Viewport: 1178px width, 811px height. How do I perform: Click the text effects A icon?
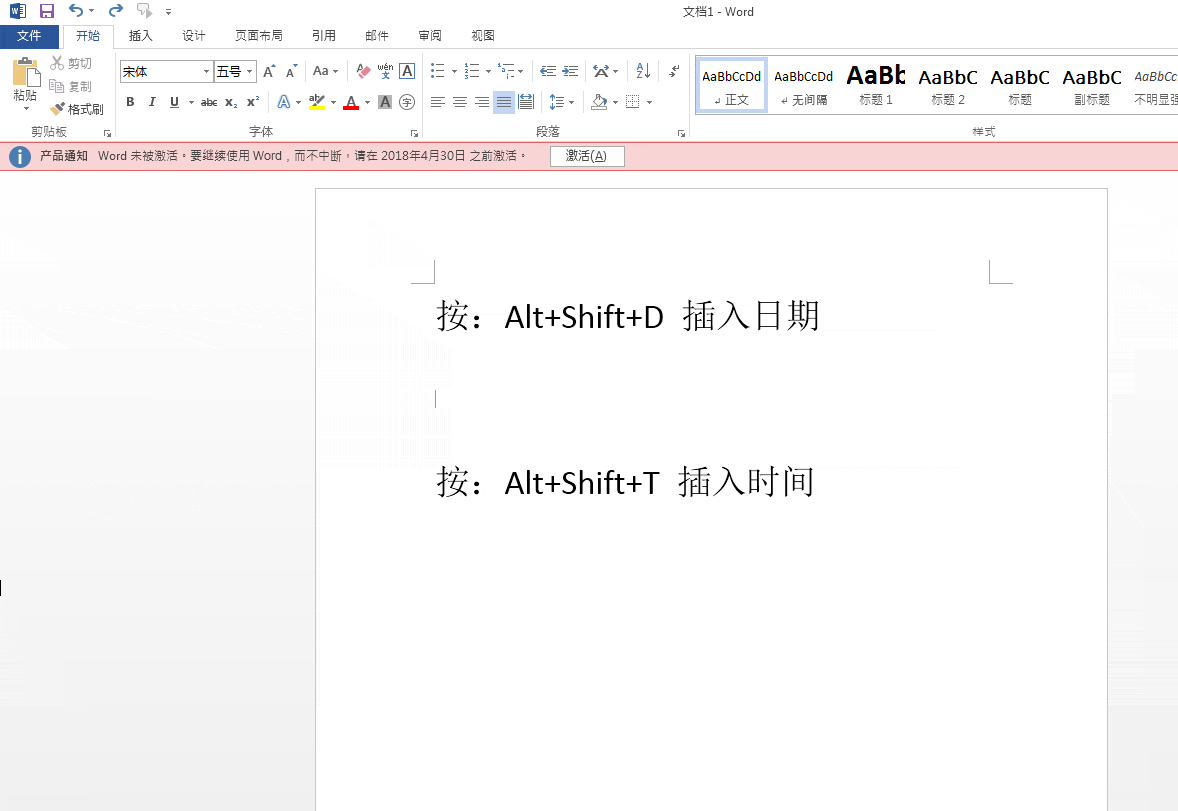pyautogui.click(x=283, y=101)
